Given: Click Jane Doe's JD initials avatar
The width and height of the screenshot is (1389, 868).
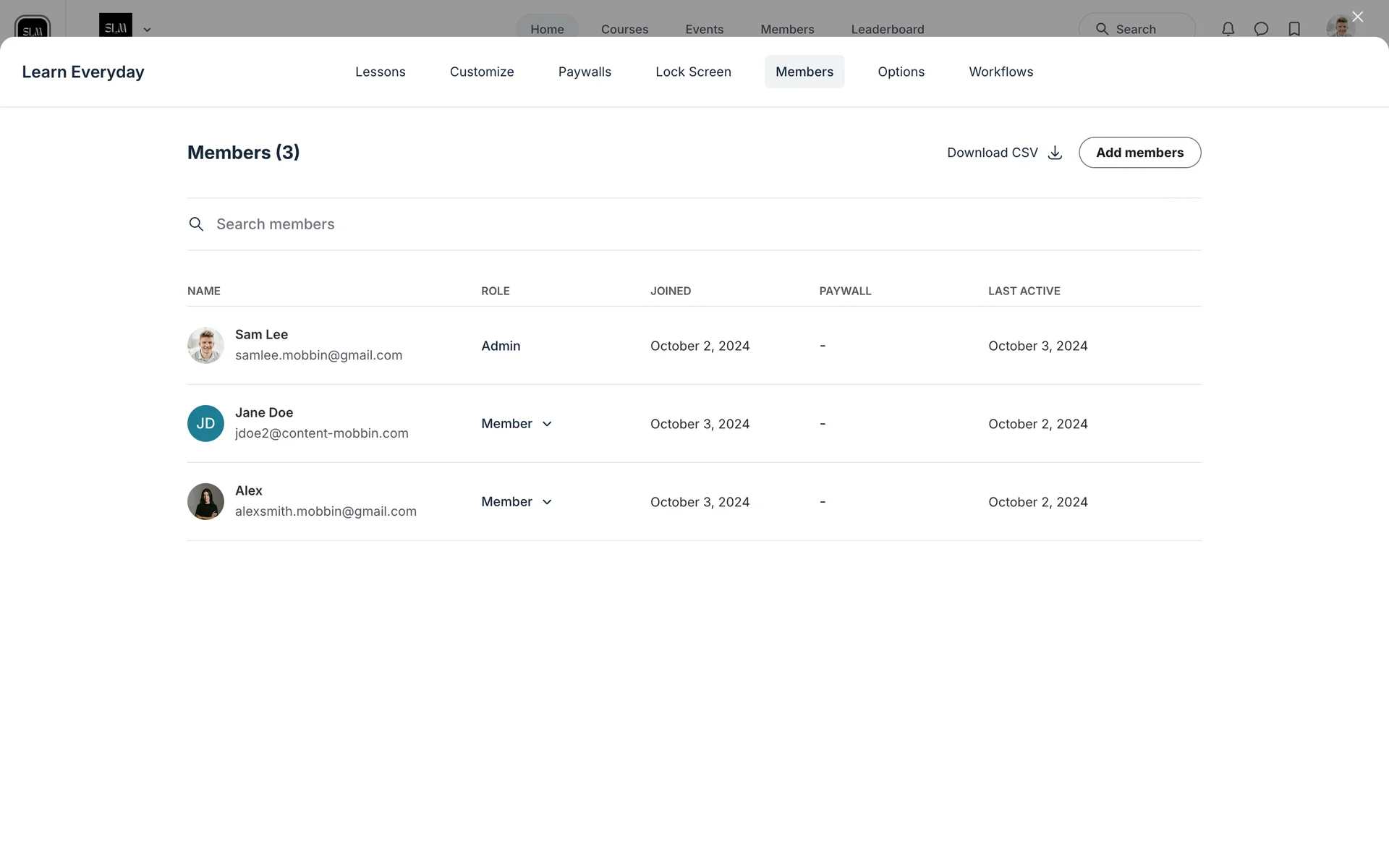Looking at the screenshot, I should 205,423.
